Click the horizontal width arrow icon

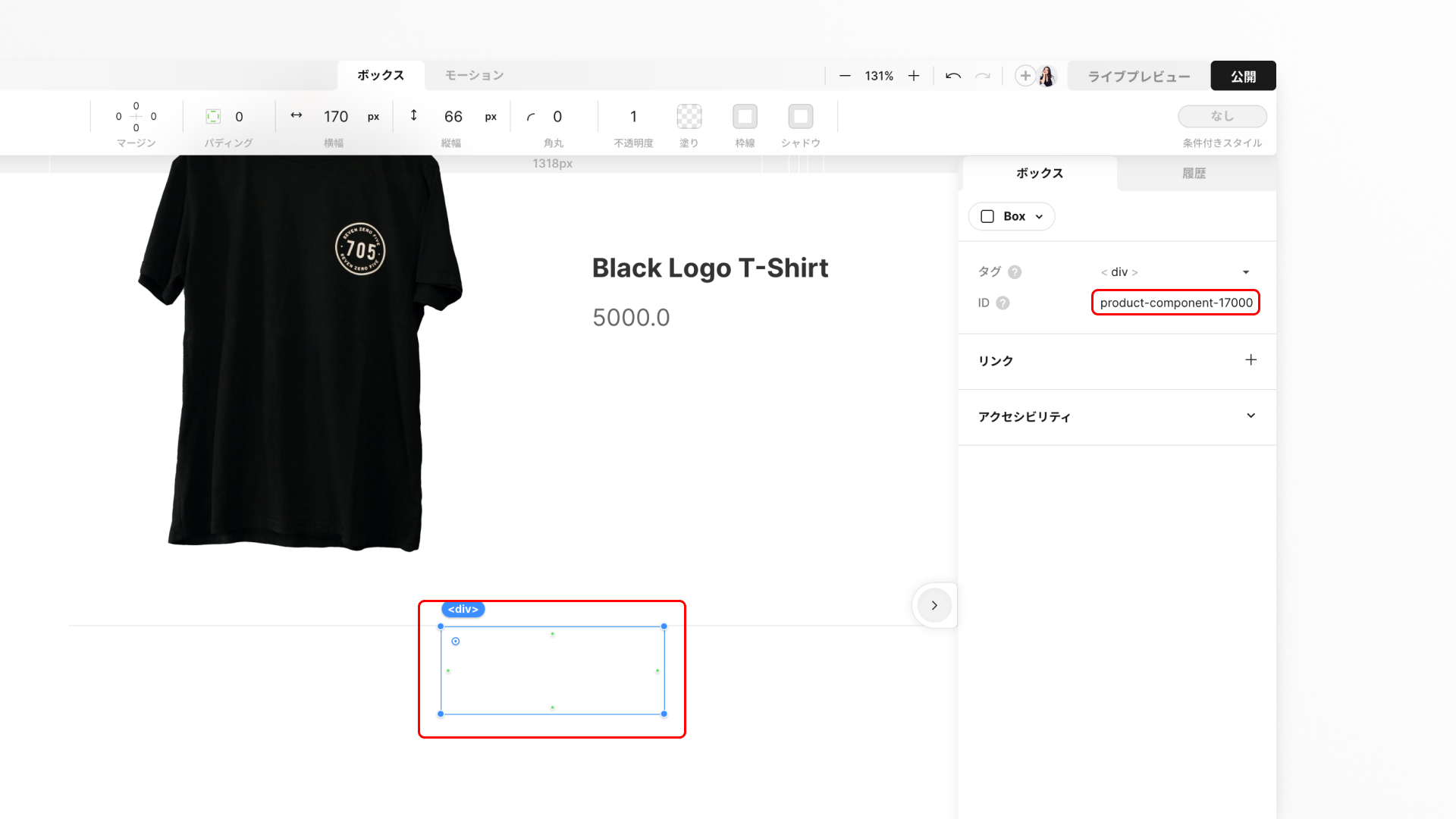(297, 115)
